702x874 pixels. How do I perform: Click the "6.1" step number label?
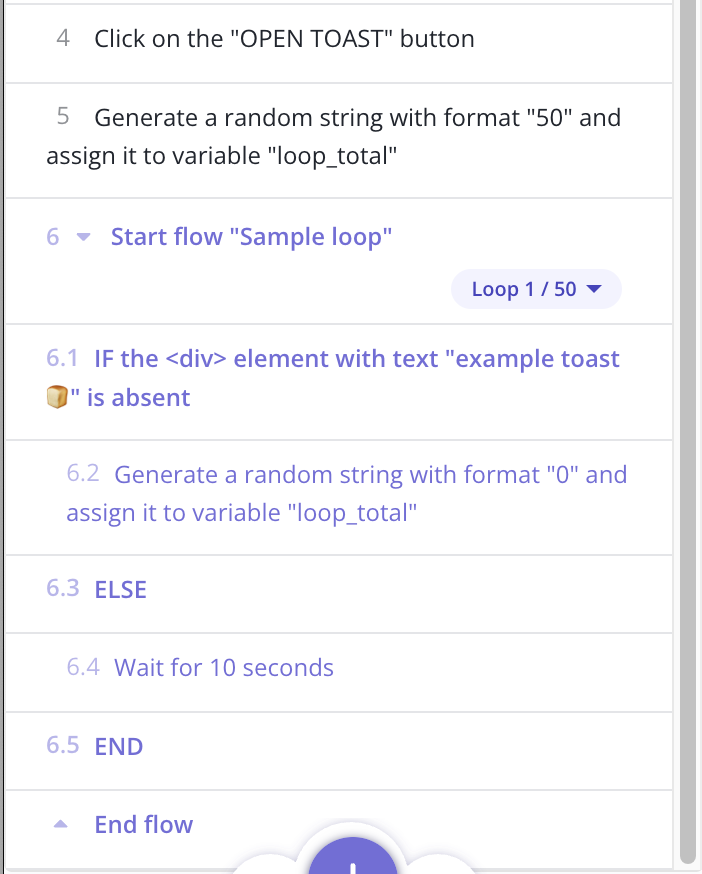[64, 358]
